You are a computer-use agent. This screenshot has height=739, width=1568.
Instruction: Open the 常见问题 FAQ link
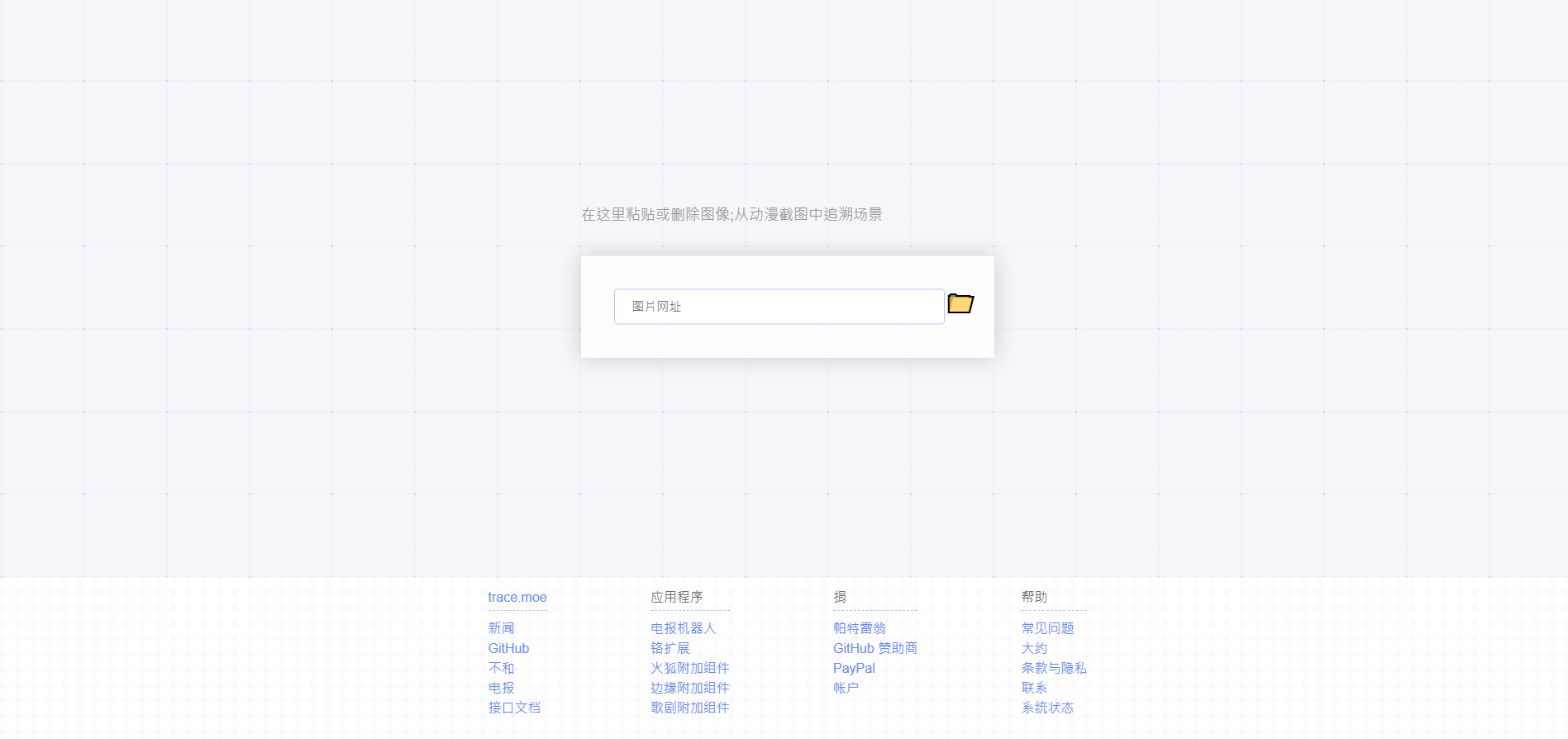[x=1047, y=628]
